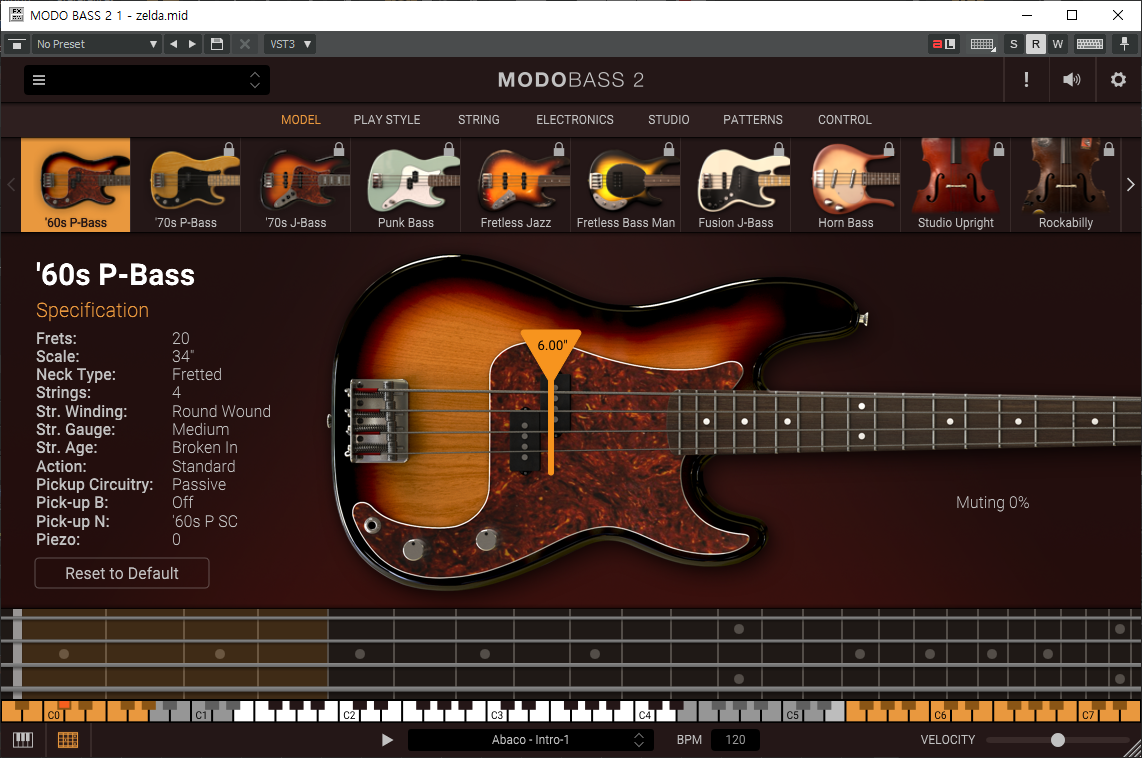The image size is (1142, 758).
Task: Choose the Fretless Jazz model thumbnail
Action: pos(516,185)
